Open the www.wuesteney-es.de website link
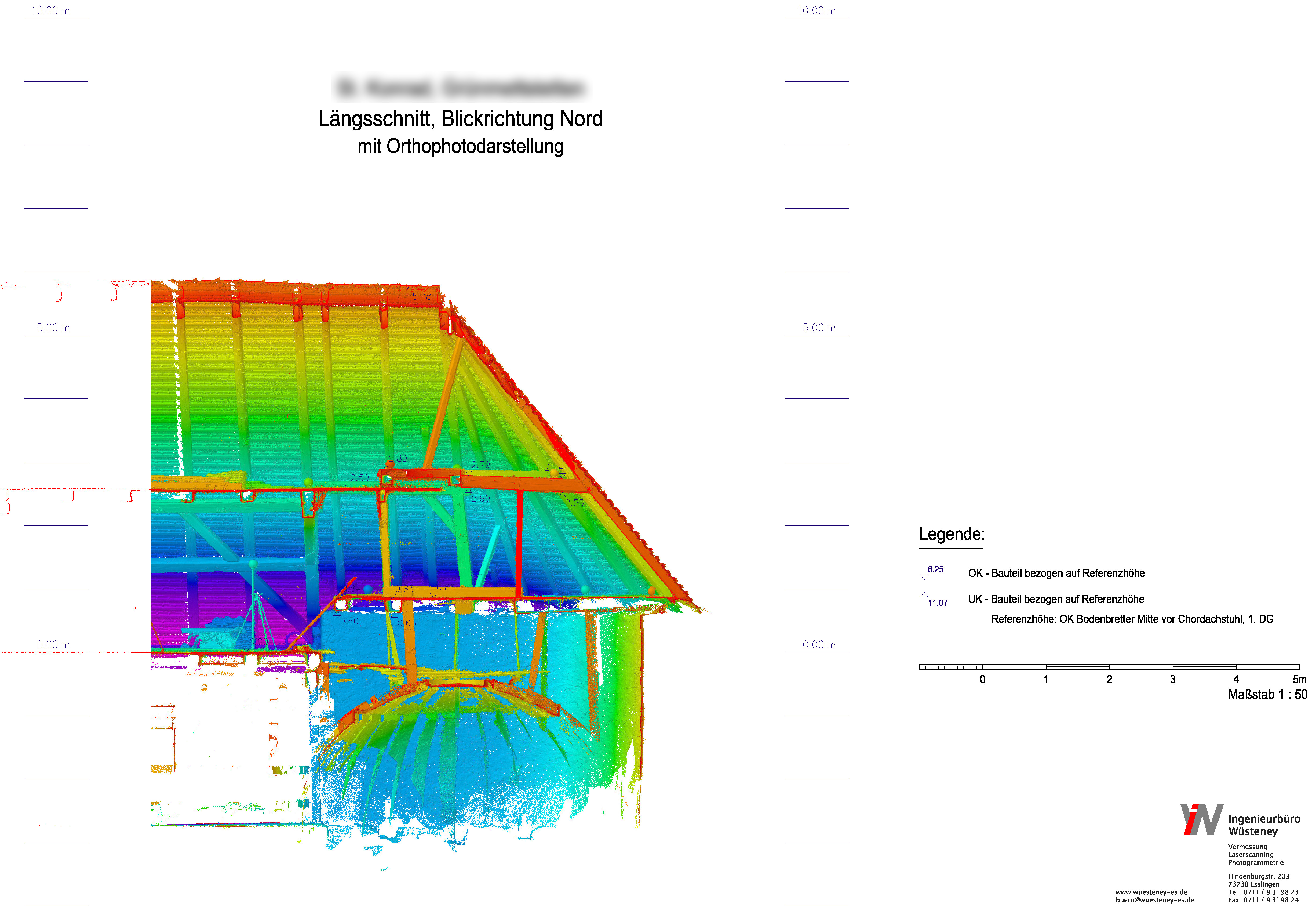This screenshot has width=1316, height=911. tap(1151, 892)
